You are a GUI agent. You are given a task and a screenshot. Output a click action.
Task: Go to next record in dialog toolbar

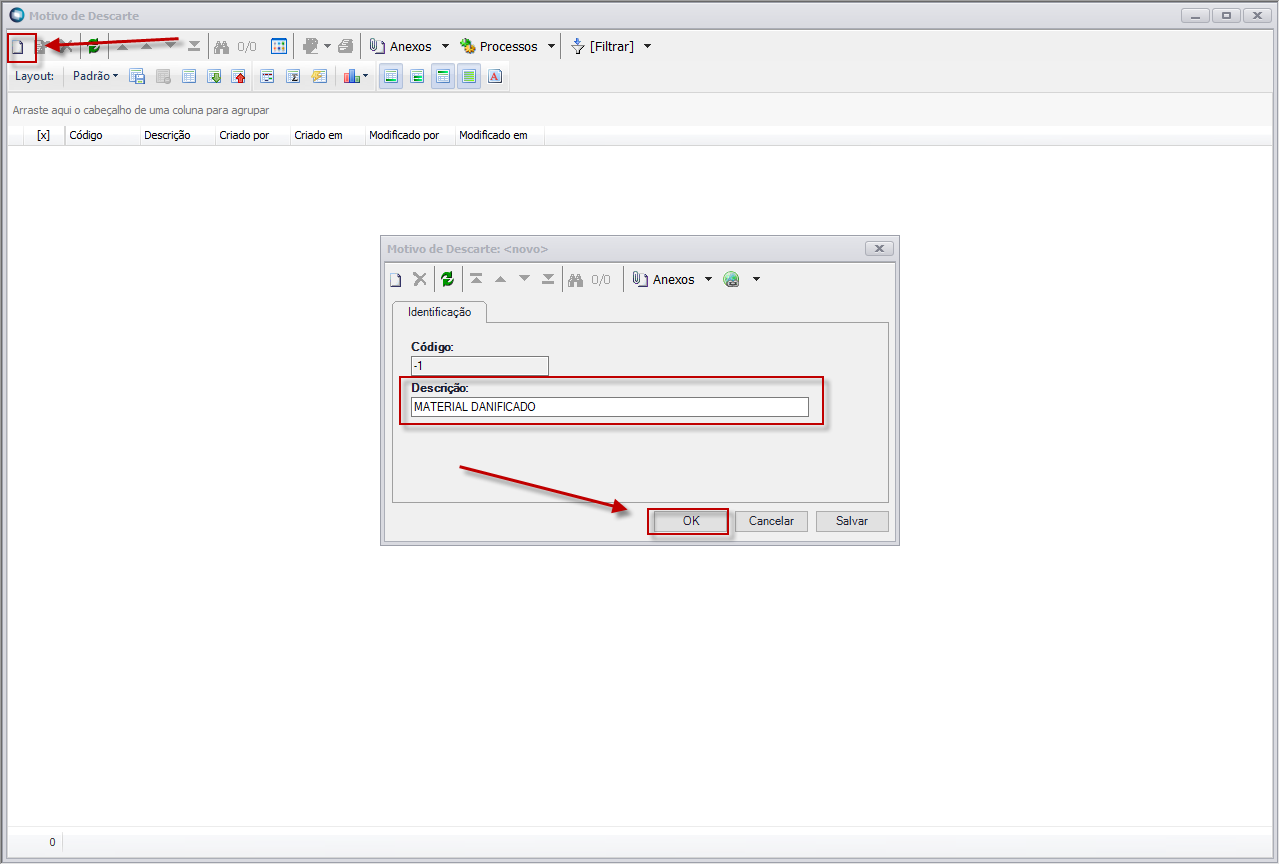524,279
